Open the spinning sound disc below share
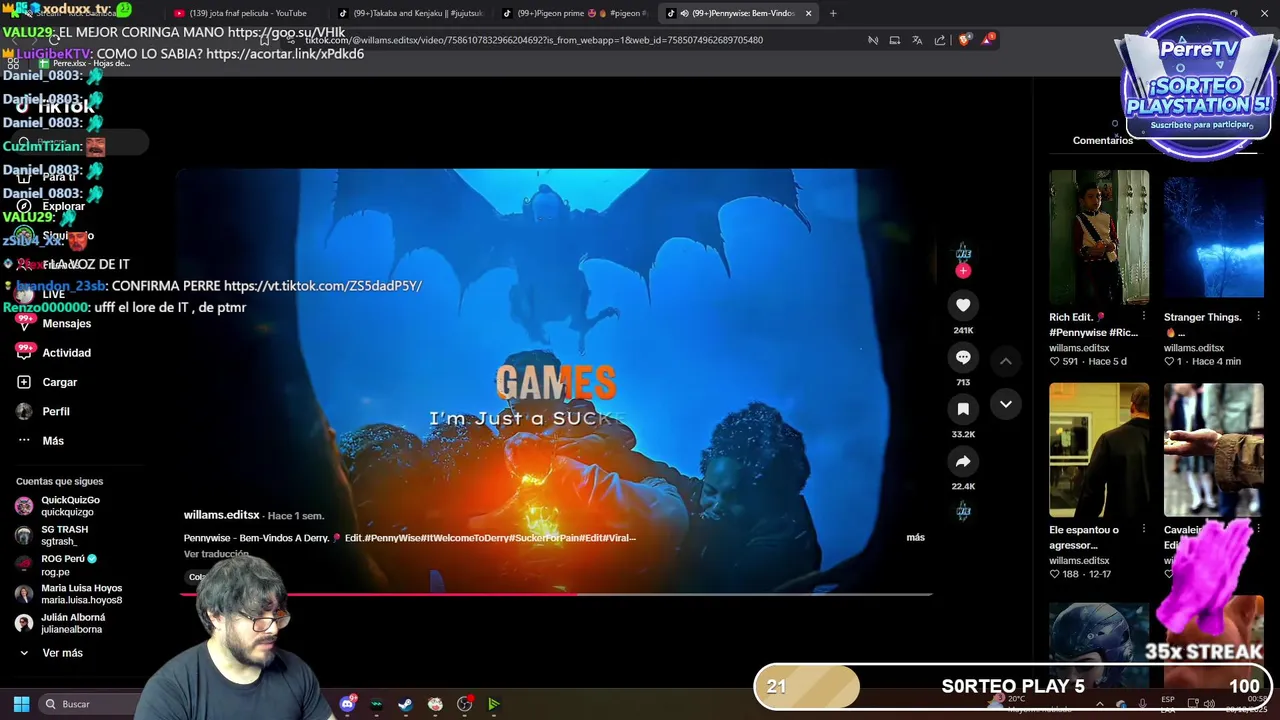1280x720 pixels. (x=963, y=511)
